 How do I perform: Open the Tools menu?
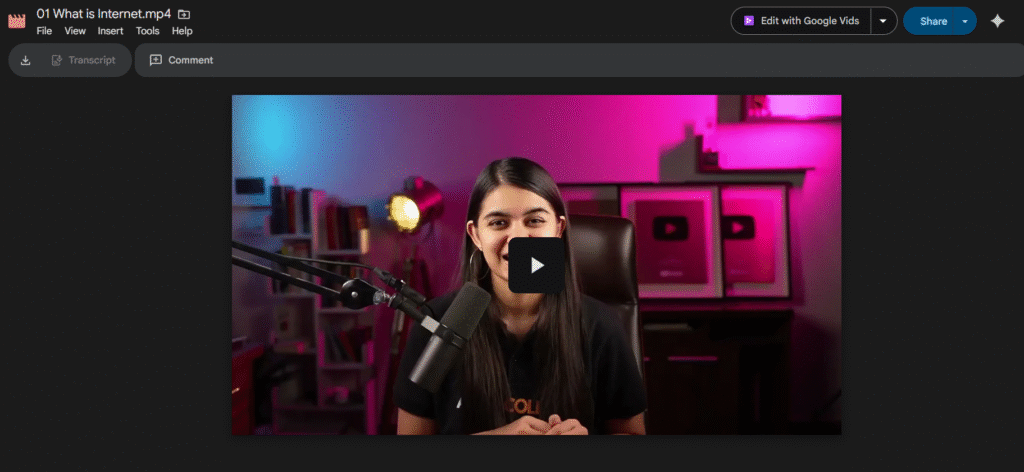coord(147,31)
